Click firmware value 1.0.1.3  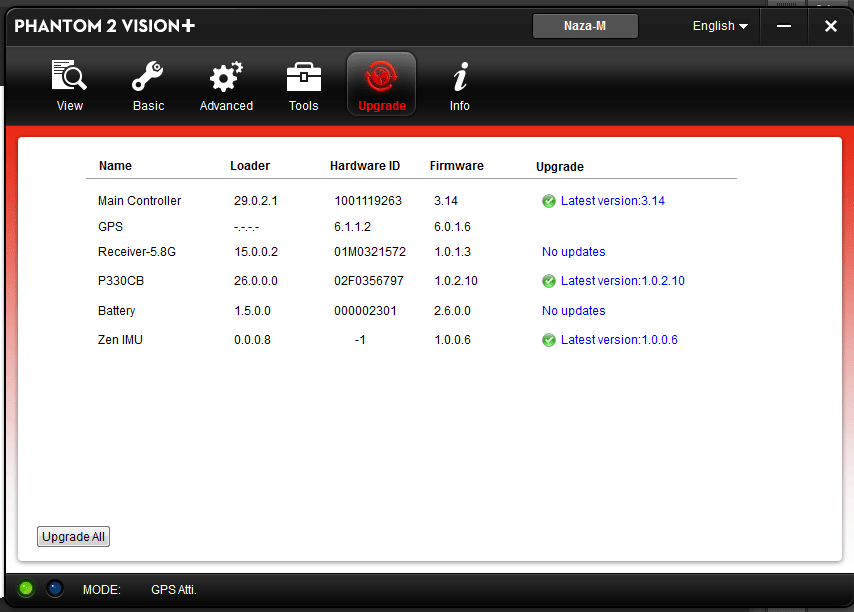[x=453, y=252]
